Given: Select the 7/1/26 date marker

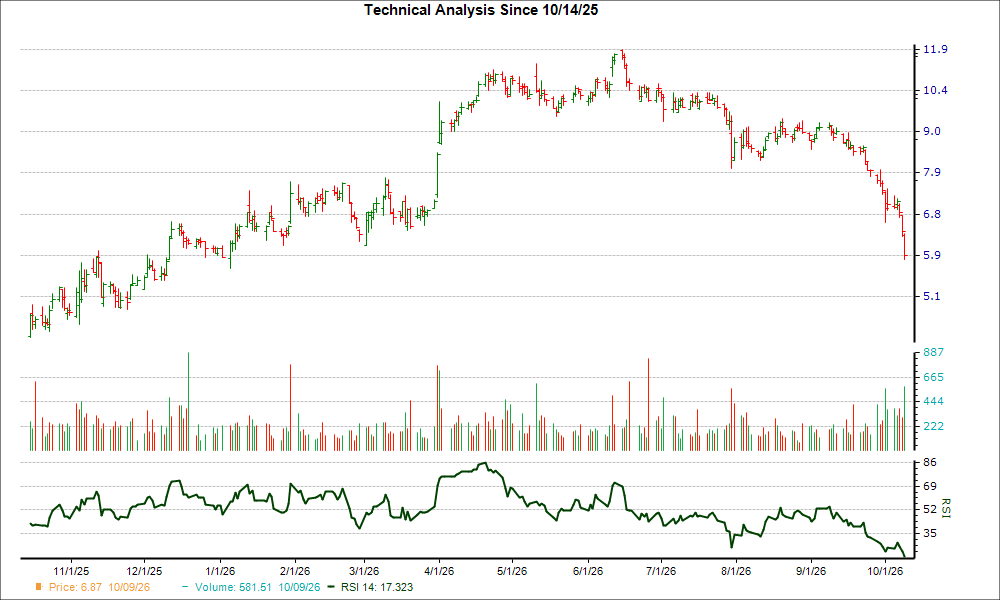Looking at the screenshot, I should pyautogui.click(x=661, y=571).
